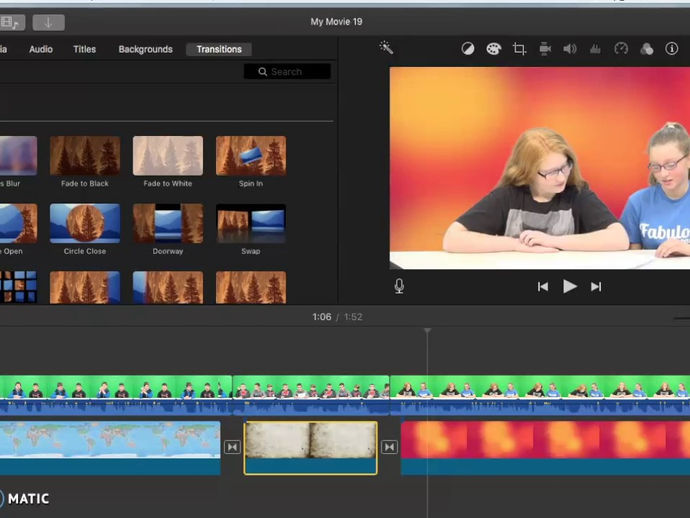Open the color correction palette tool

click(493, 48)
